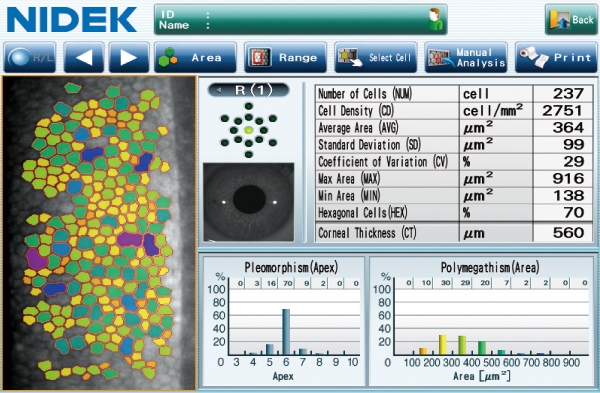The width and height of the screenshot is (600, 393).
Task: Open the Pleomorphism (Apex) histogram
Action: coord(283,321)
